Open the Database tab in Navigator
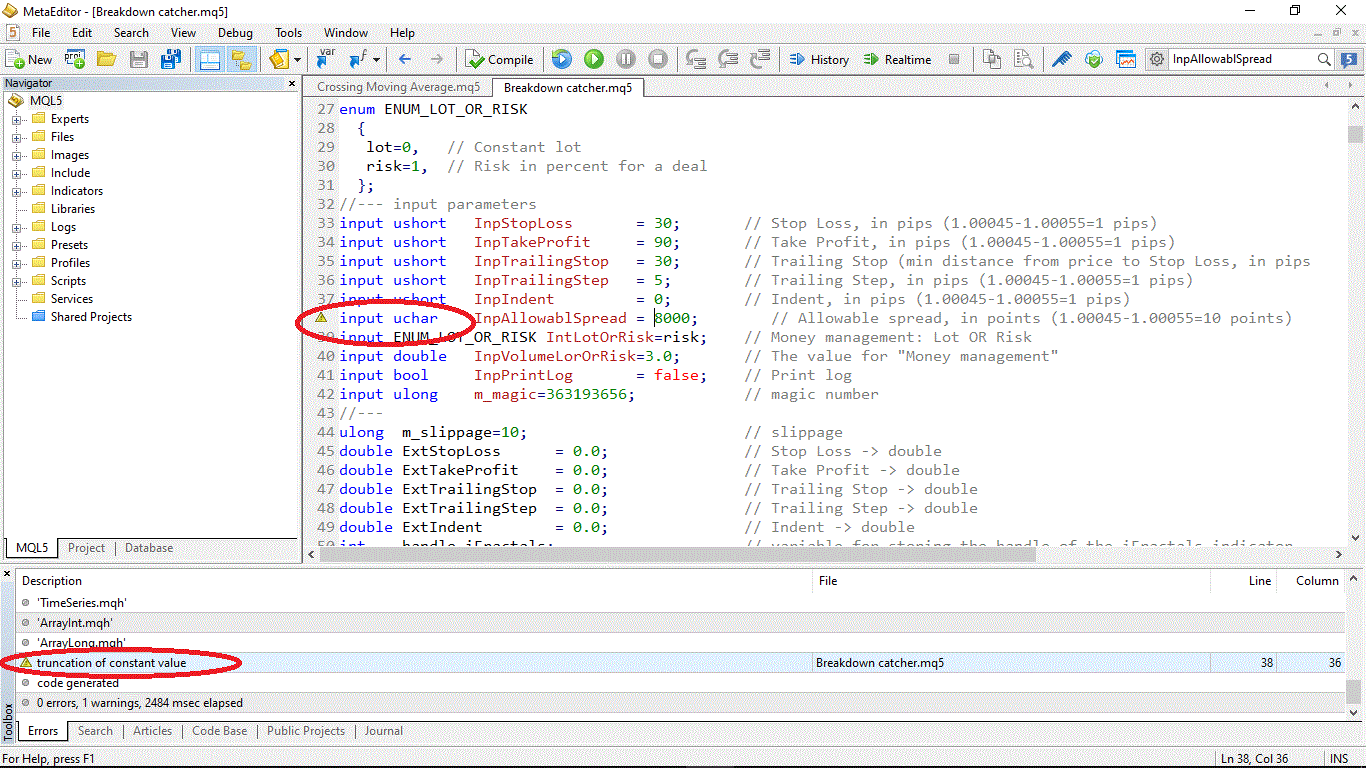The height and width of the screenshot is (768, 1366). point(149,548)
